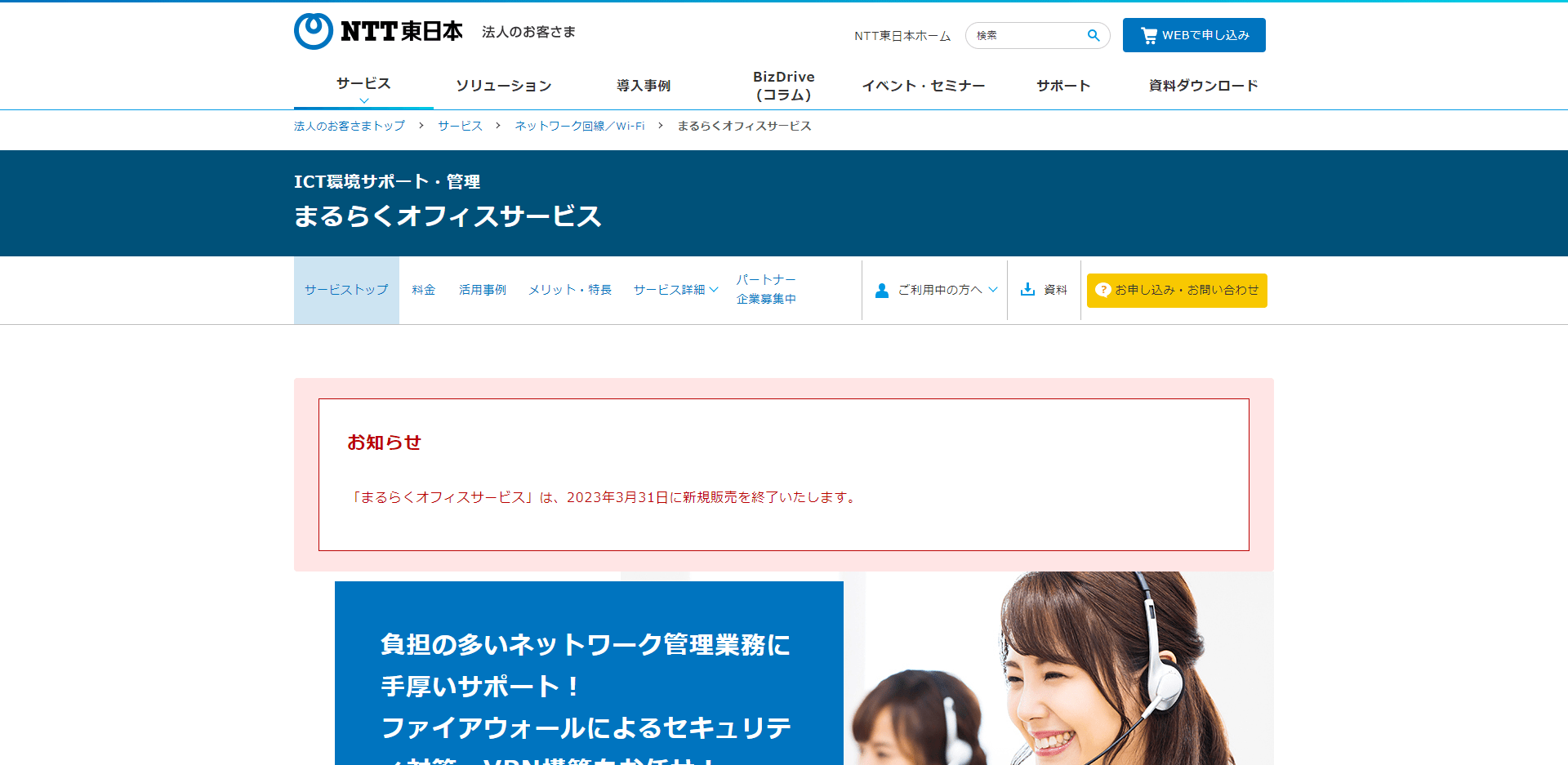
Task: Expand the サービス menu chevron
Action: pyautogui.click(x=364, y=100)
